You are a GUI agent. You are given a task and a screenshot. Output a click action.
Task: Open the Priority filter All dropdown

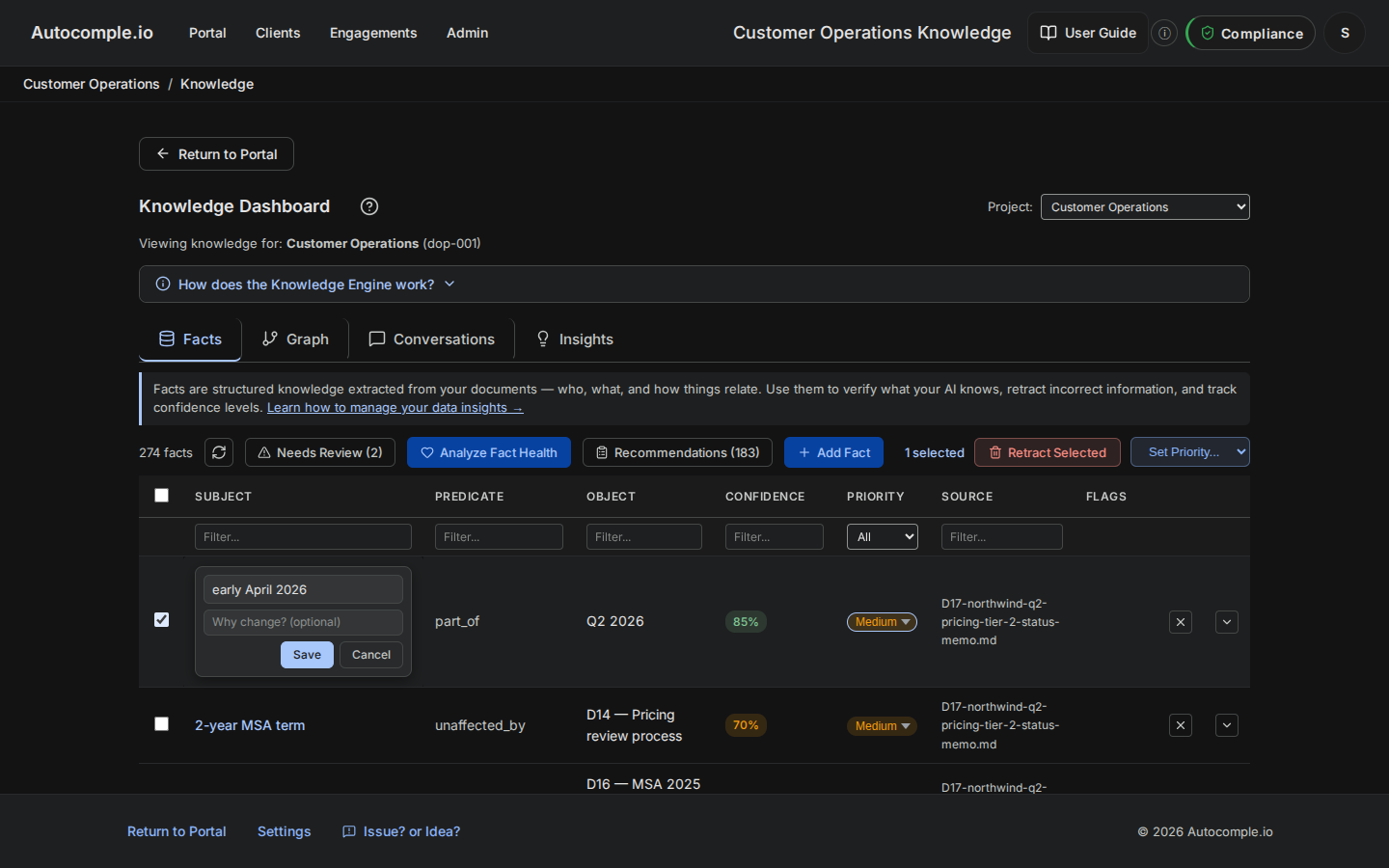coord(883,537)
